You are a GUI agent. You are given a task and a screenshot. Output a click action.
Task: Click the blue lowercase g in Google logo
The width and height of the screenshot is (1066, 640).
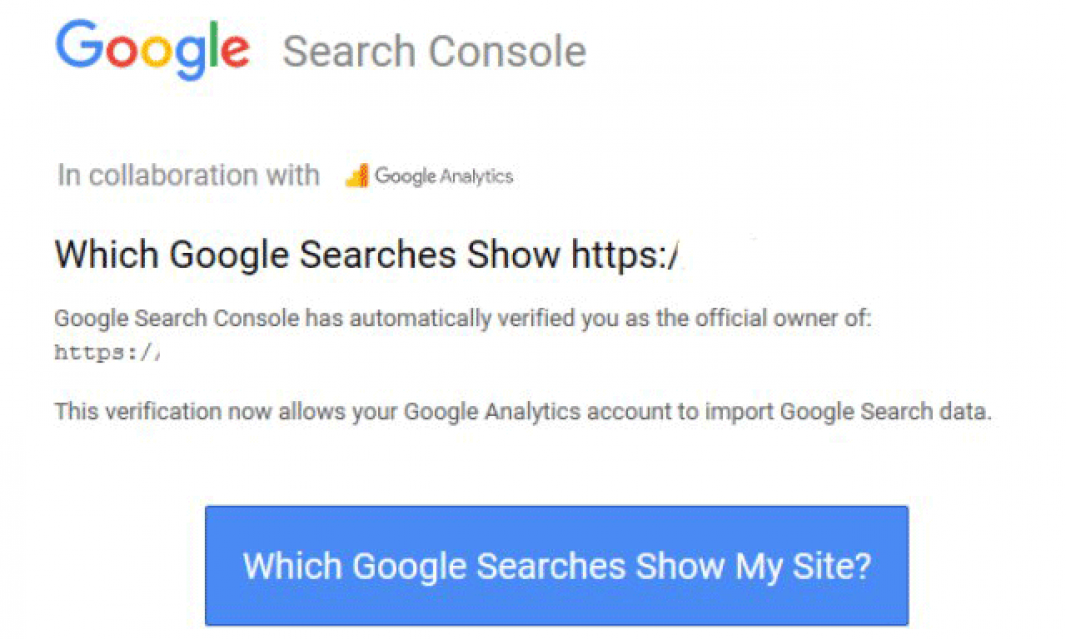coord(189,58)
